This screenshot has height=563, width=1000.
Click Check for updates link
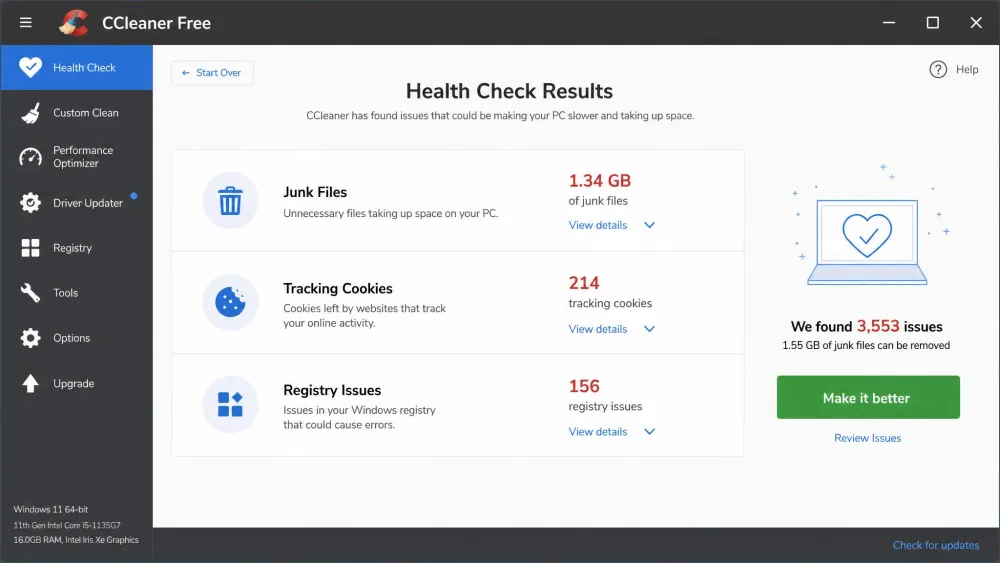[935, 545]
